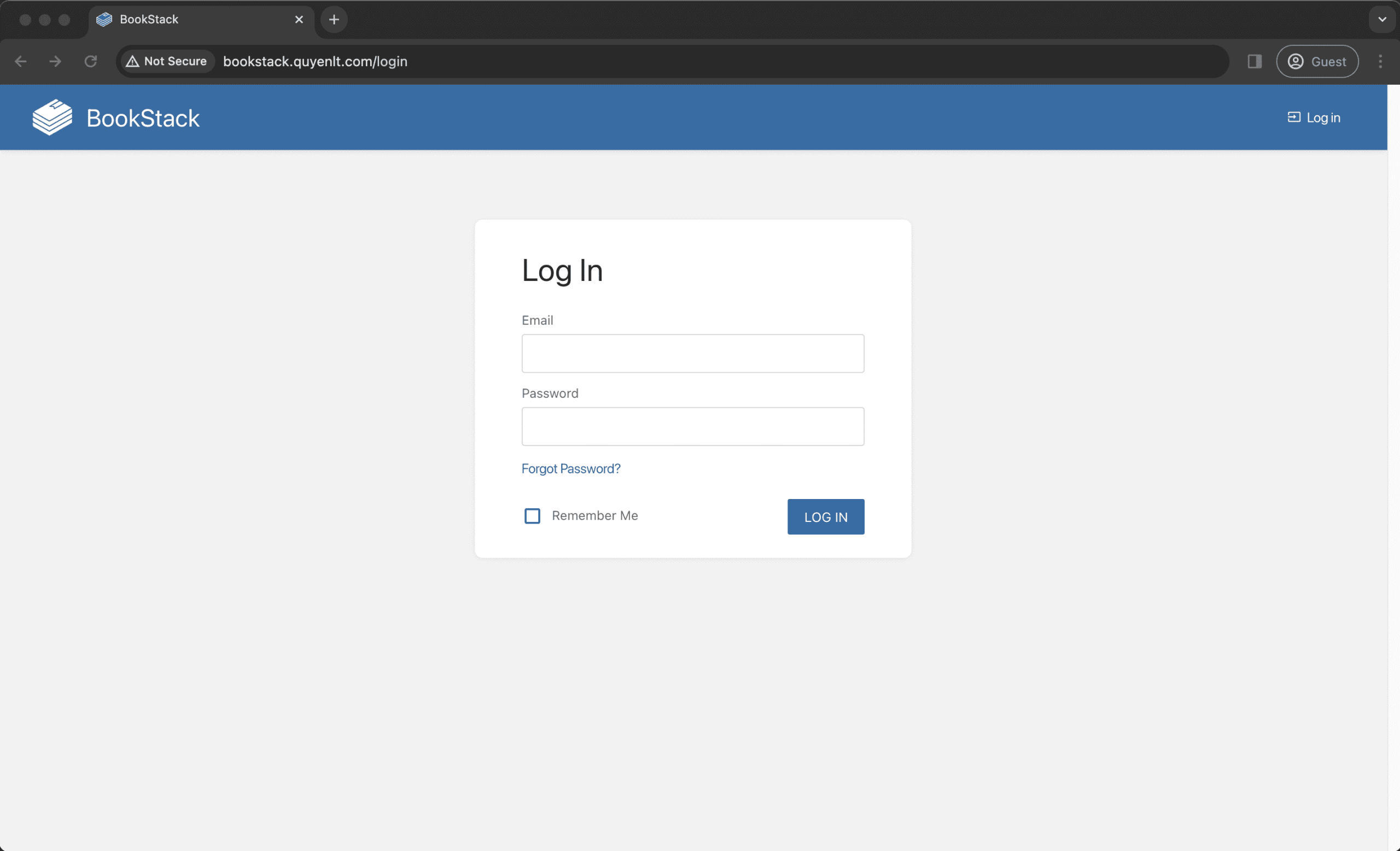Click the Guest profile icon button
This screenshot has width=1400, height=851.
[x=1316, y=61]
